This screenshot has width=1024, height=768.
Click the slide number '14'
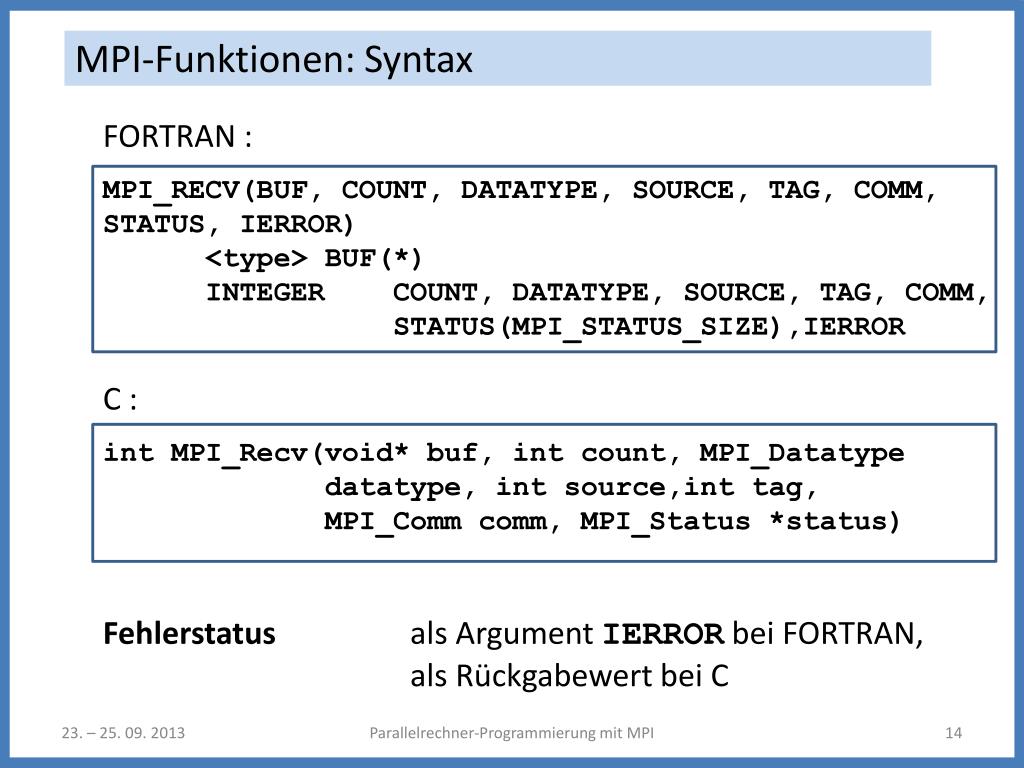pos(953,733)
